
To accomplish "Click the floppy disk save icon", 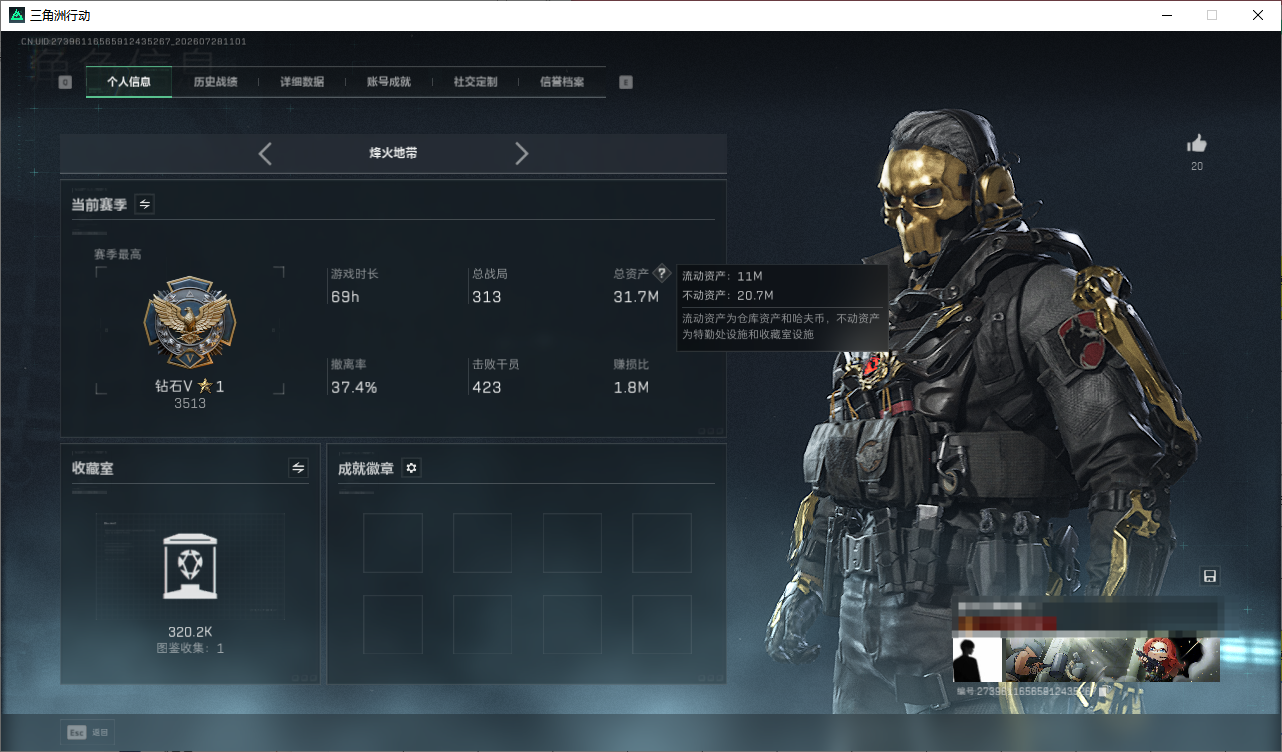I will coord(1209,576).
